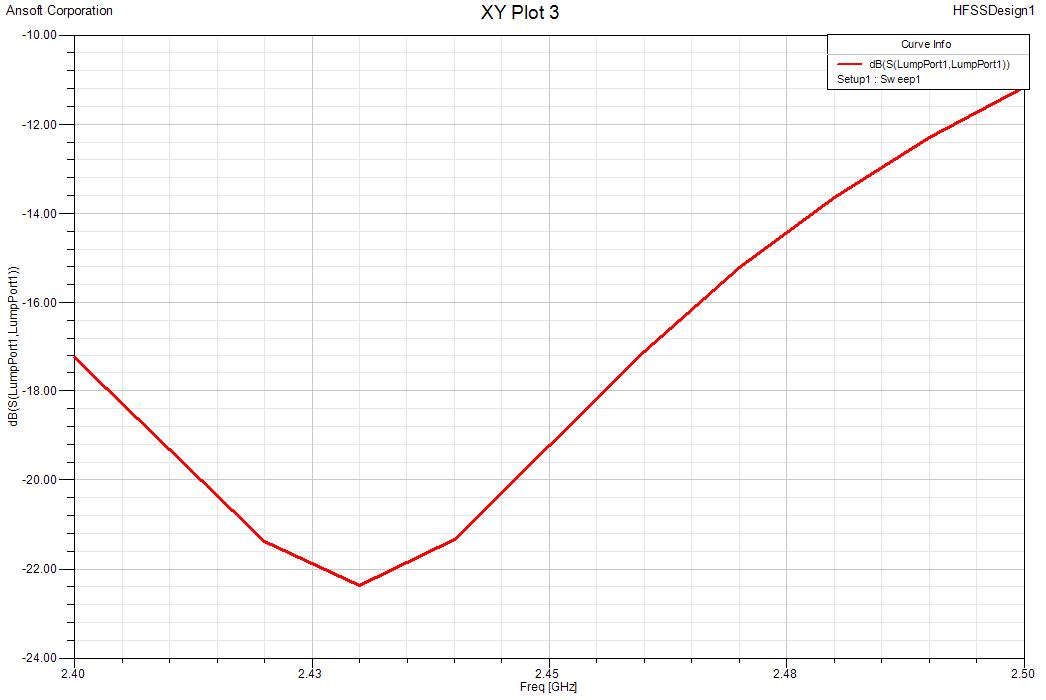Click the 2.45 X-axis tick label

pos(548,673)
